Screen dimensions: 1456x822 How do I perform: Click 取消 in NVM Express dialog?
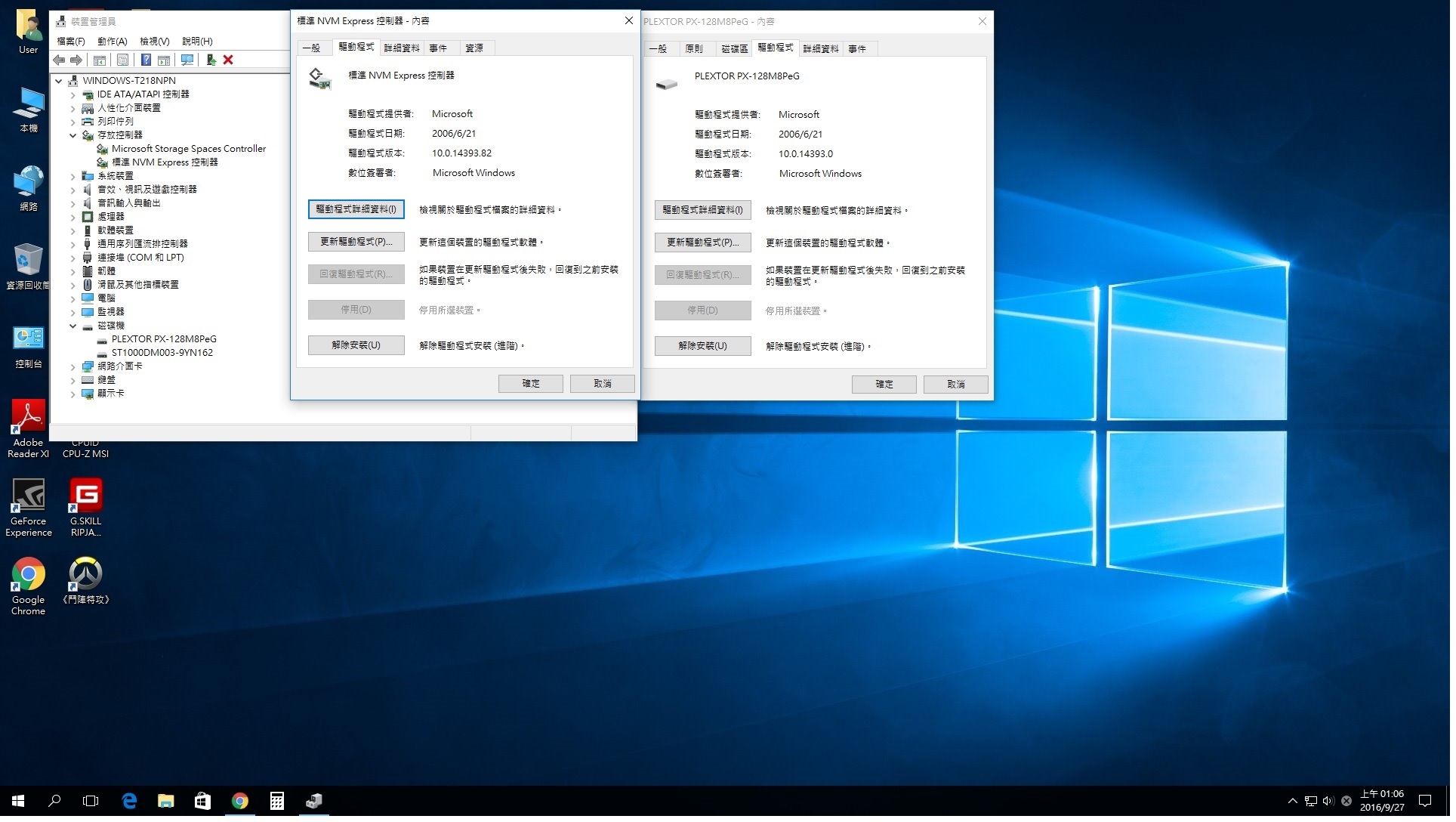(x=604, y=385)
